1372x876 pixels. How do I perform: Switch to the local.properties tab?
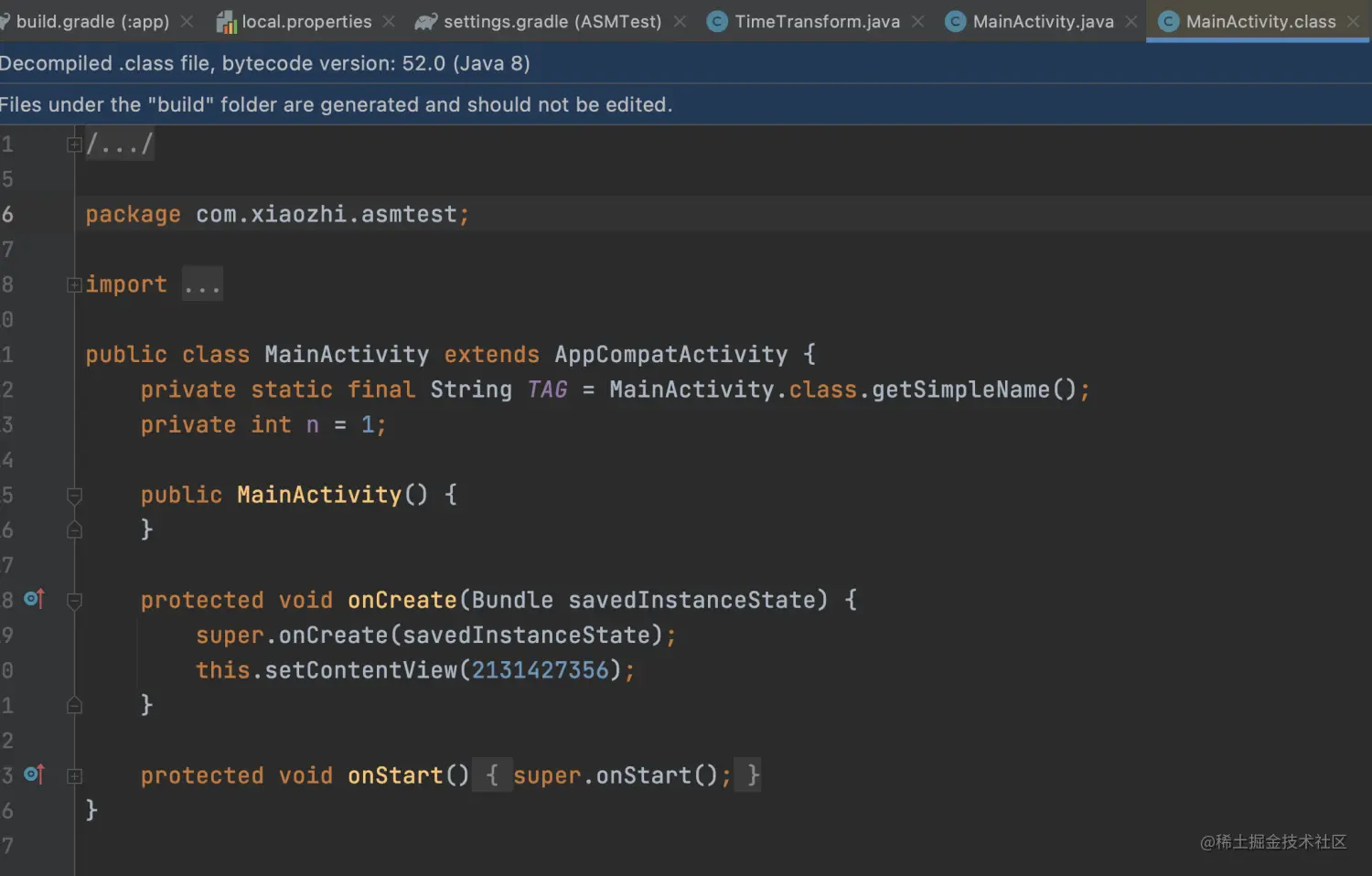click(306, 22)
